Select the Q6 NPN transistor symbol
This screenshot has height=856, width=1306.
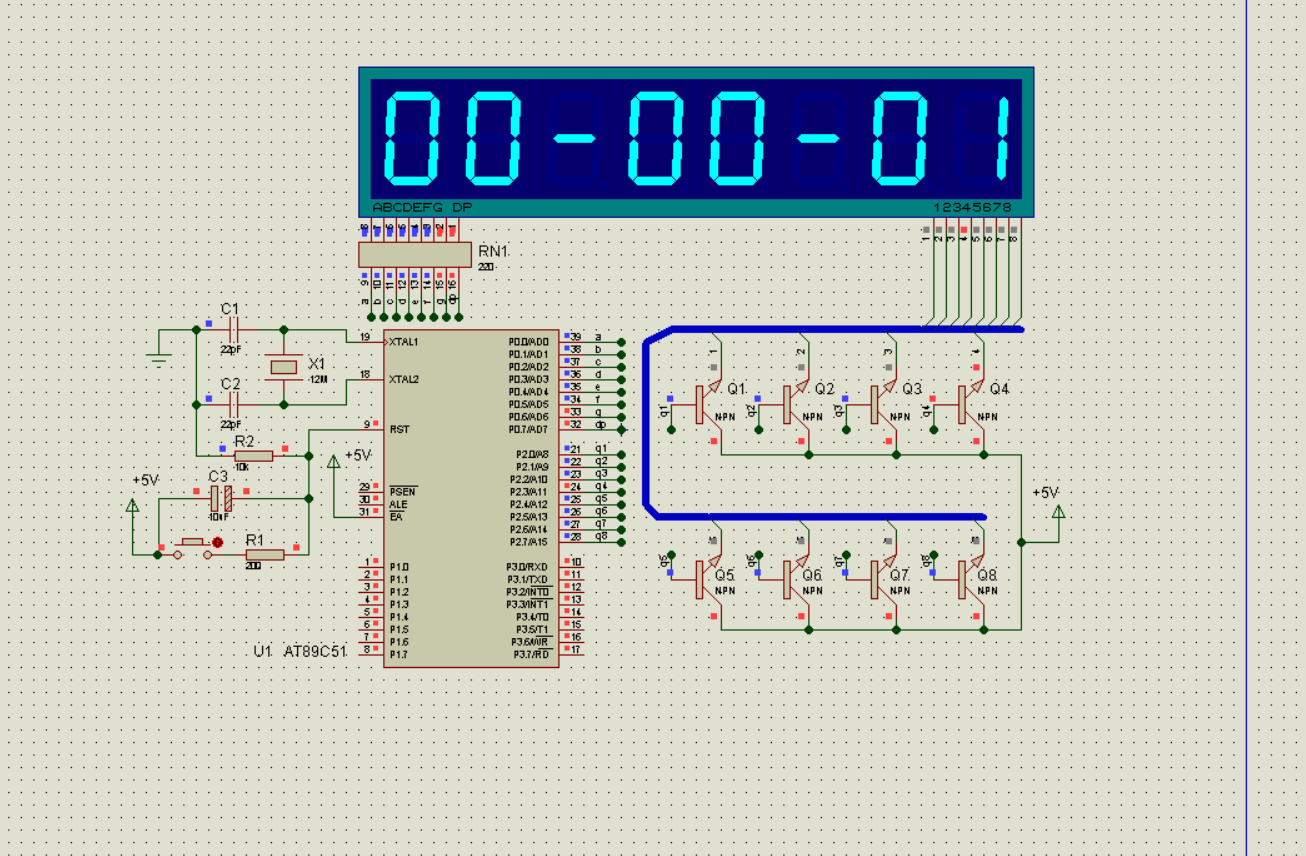point(796,579)
